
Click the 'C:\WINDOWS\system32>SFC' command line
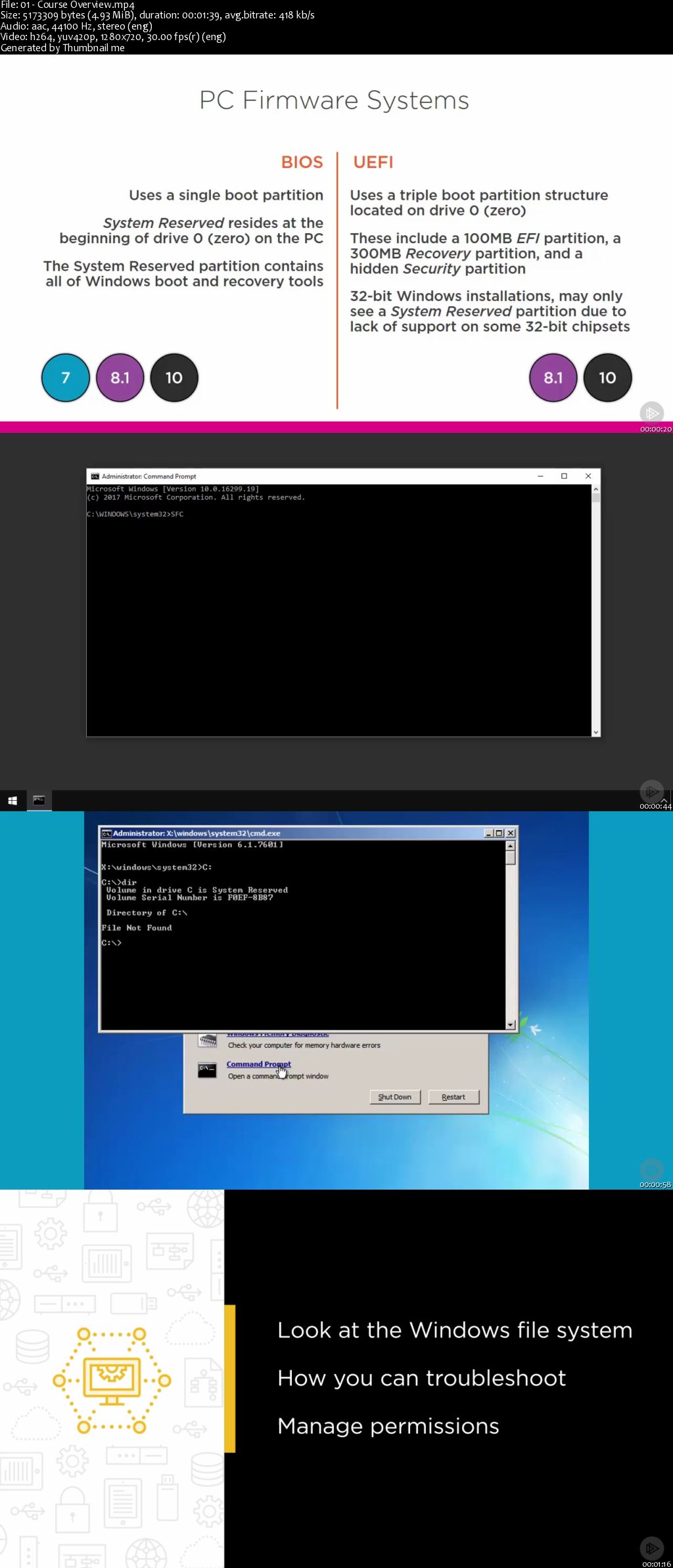135,514
